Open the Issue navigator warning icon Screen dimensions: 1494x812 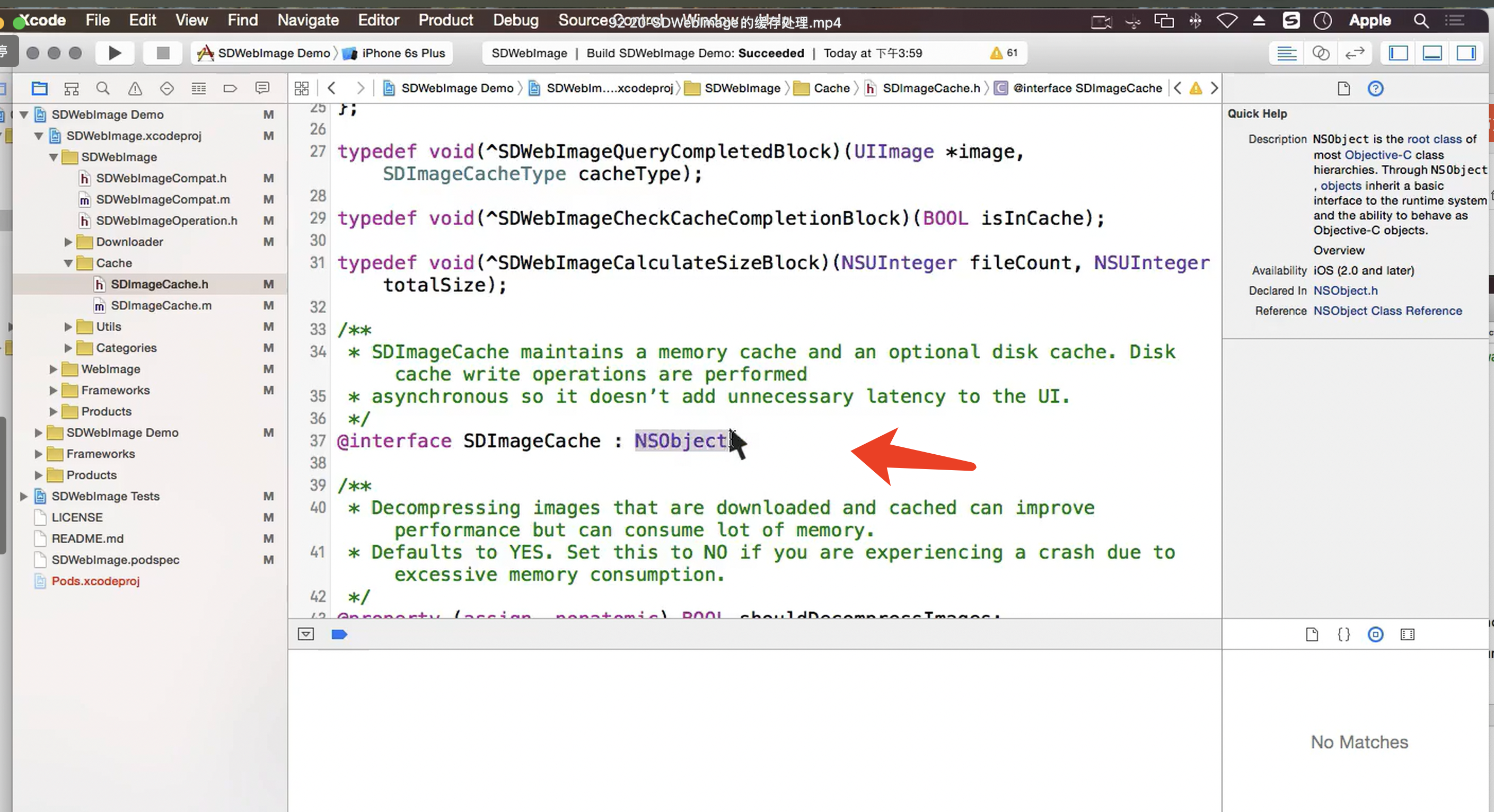coord(135,88)
